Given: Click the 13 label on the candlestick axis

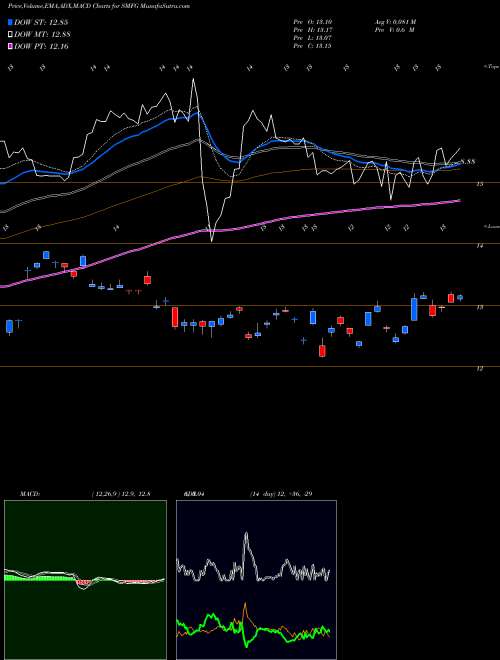Looking at the screenshot, I should tap(479, 307).
